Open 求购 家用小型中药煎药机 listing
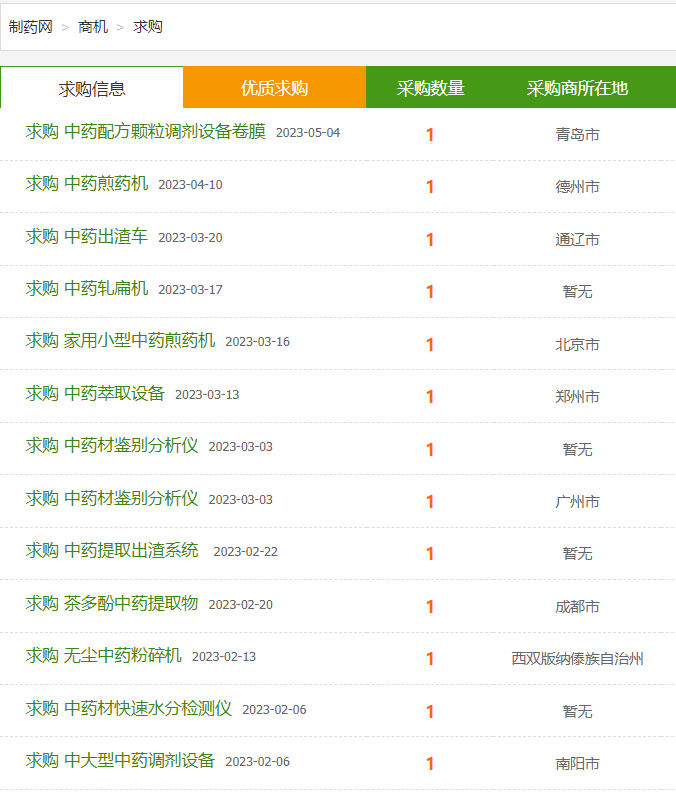 click(120, 340)
